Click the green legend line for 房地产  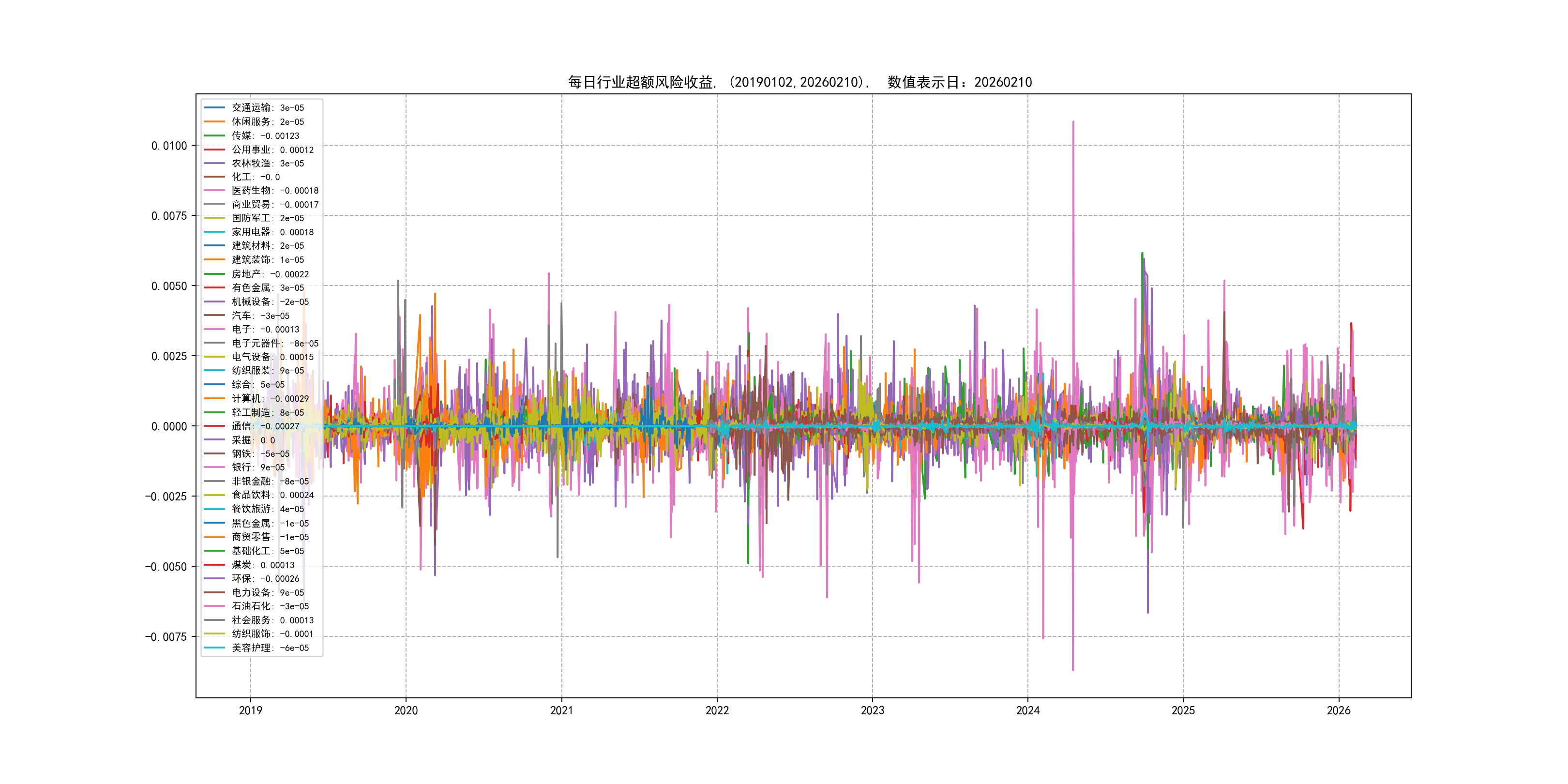click(x=214, y=274)
